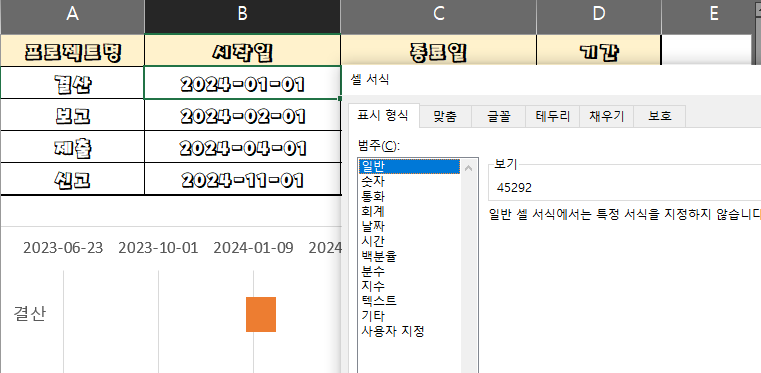Open the 채우기 tab
This screenshot has height=373, width=761.
pos(607,116)
